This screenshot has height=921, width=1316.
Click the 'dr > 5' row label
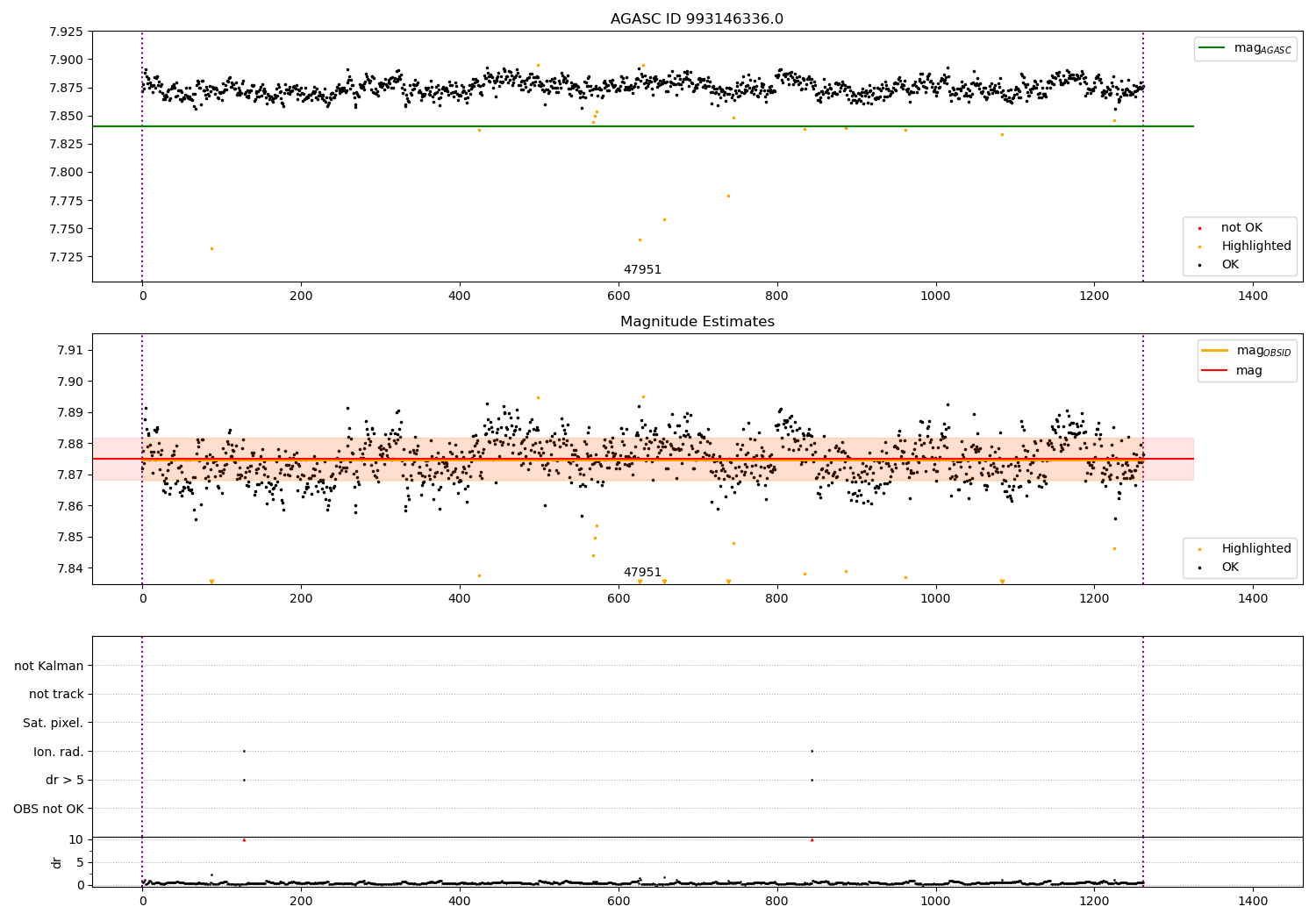64,780
